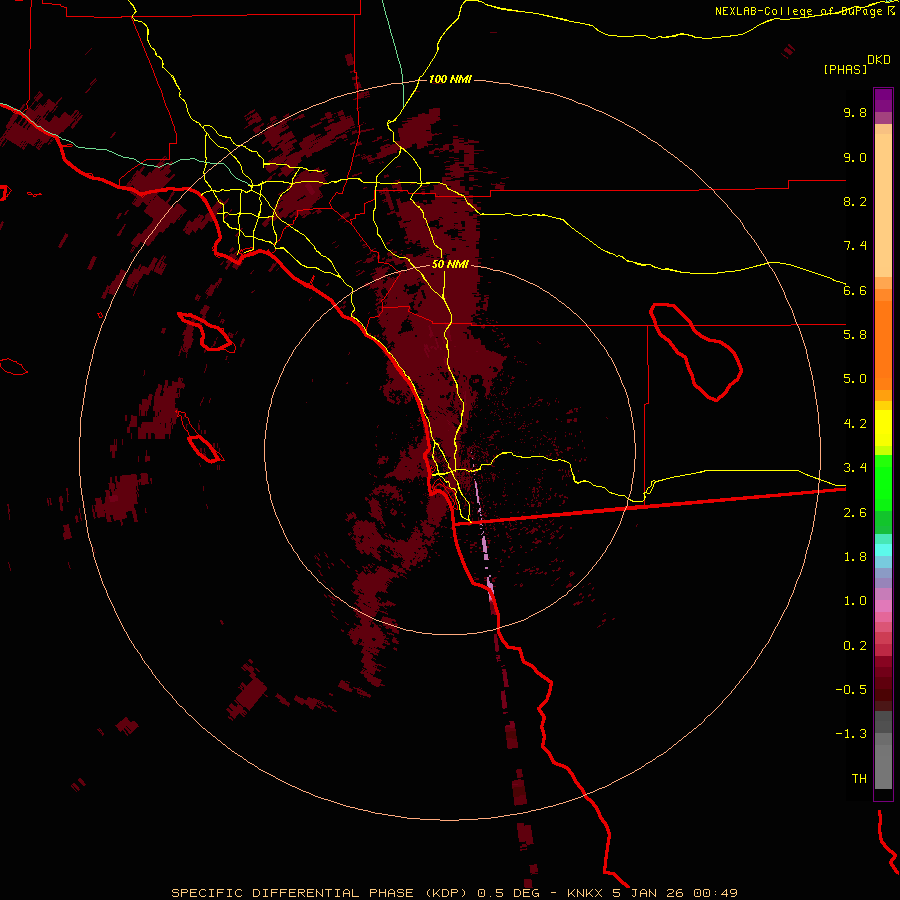Select the 3.4 scale label
The image size is (900, 900).
tap(855, 468)
